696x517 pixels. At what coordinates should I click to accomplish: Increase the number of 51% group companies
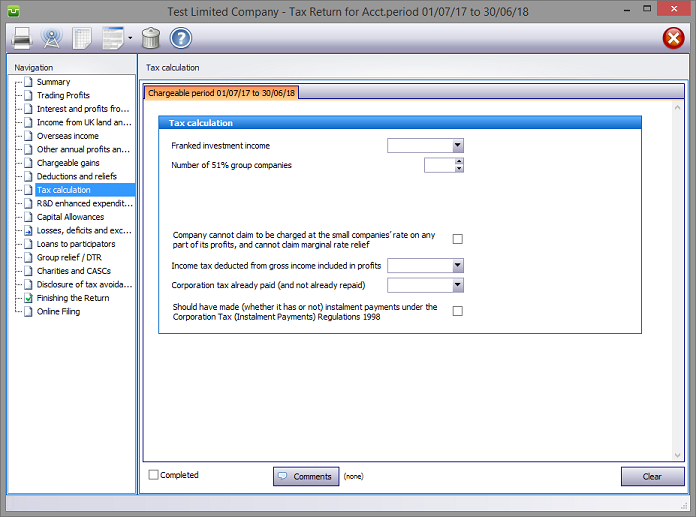459,162
